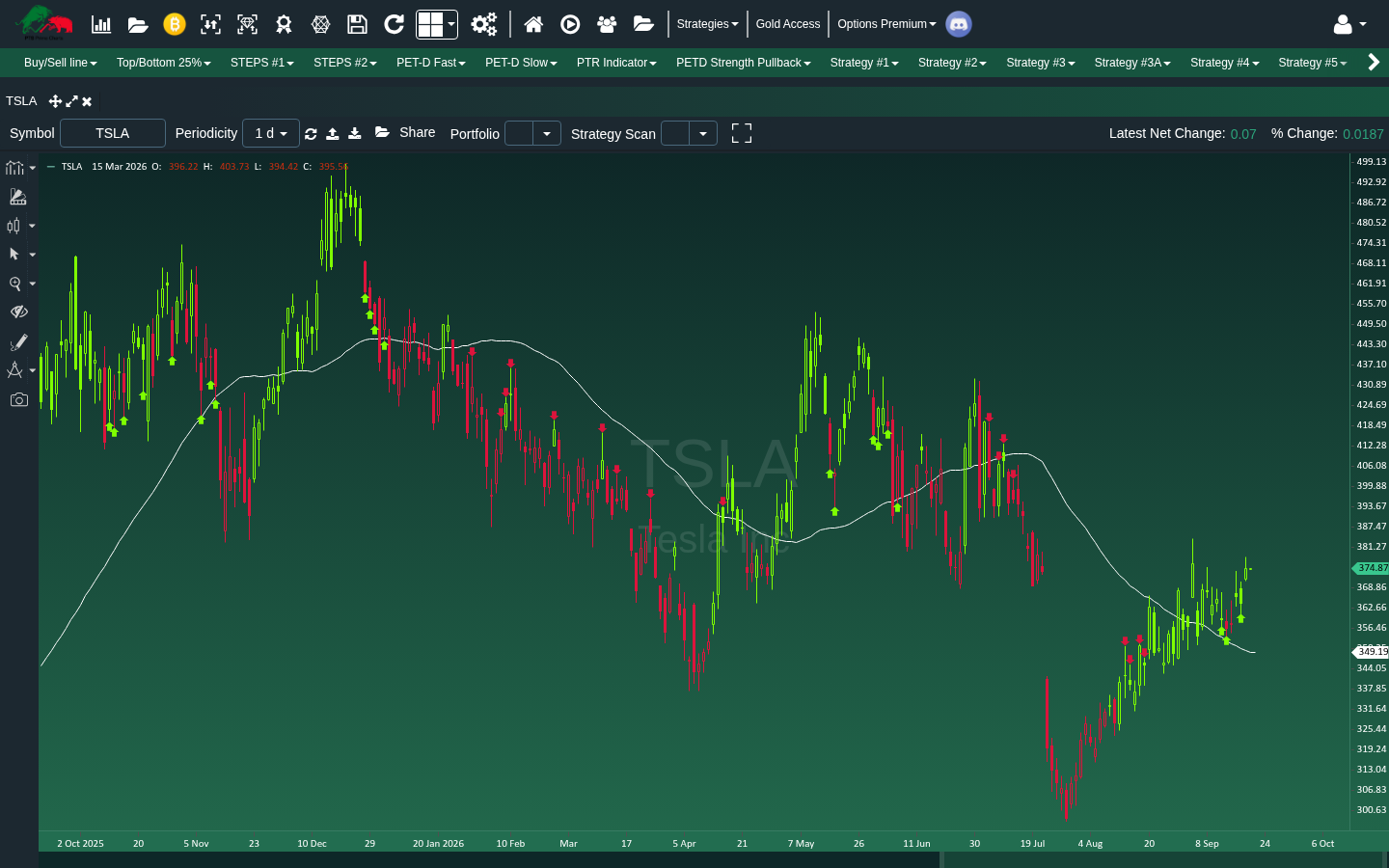Click the PTB Profile Charts bull-bear logo
The height and width of the screenshot is (868, 1389).
pos(45,23)
